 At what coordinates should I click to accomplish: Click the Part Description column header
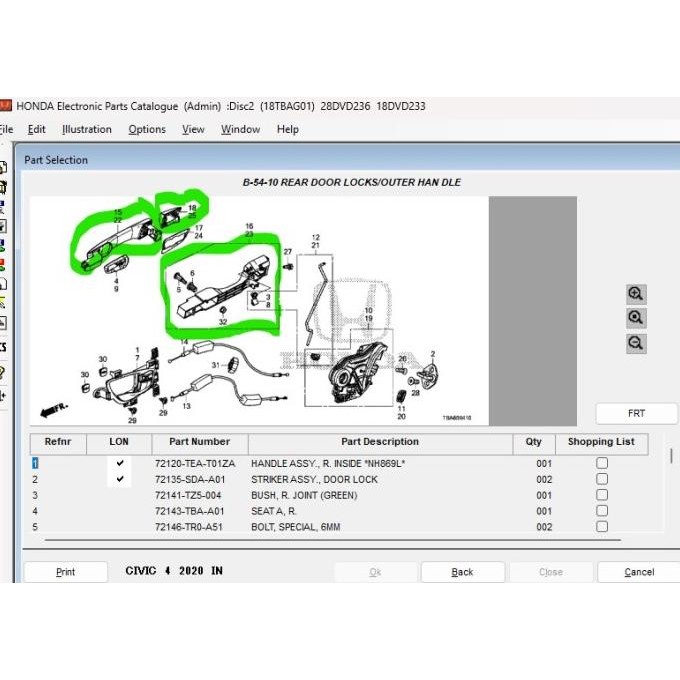(380, 443)
